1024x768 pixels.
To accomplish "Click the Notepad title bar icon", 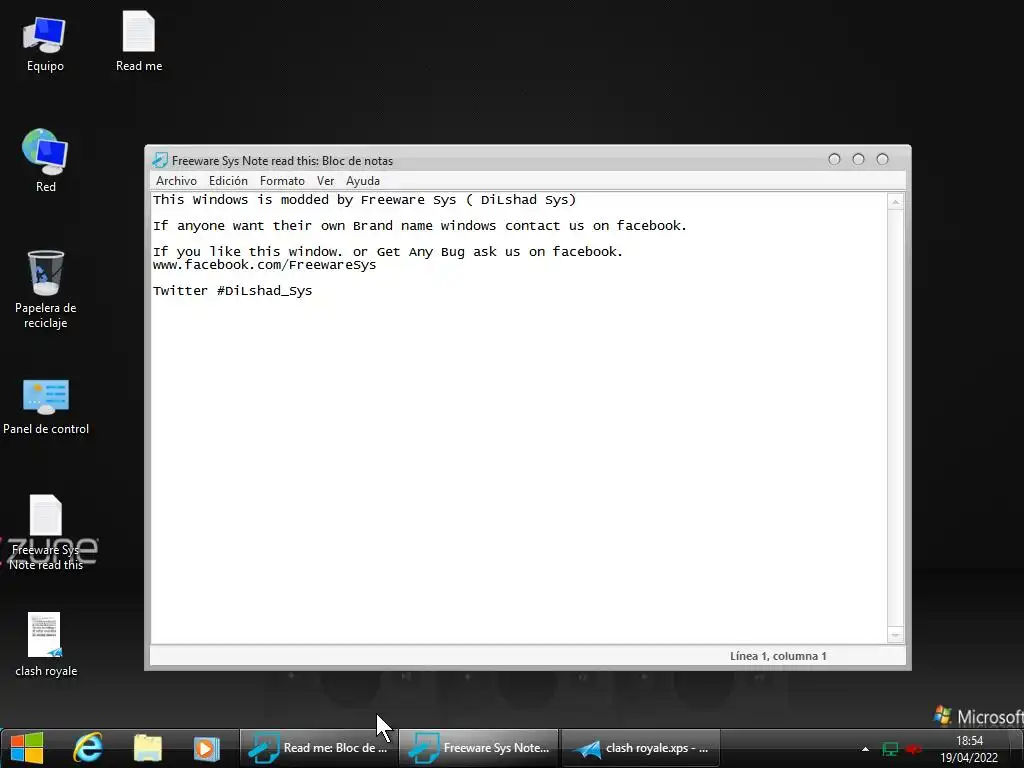I will tap(160, 160).
